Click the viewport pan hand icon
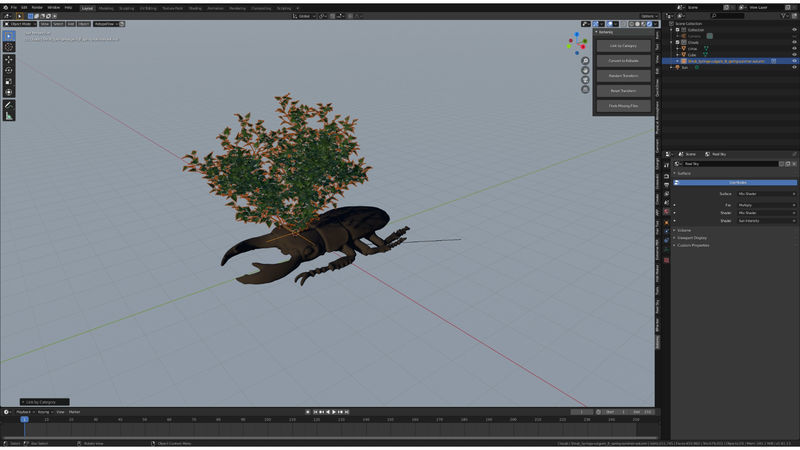The height and width of the screenshot is (450, 800). pyautogui.click(x=585, y=70)
